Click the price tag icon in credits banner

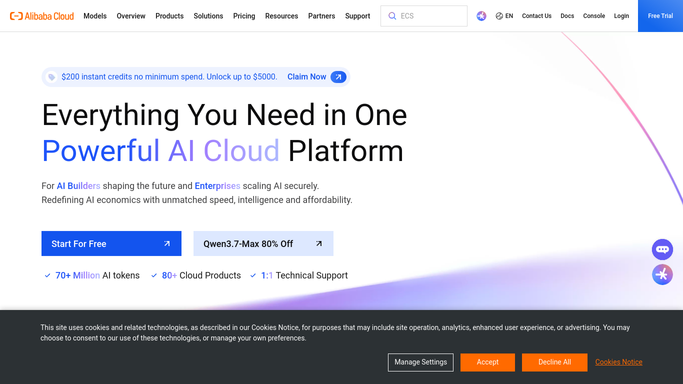(51, 77)
